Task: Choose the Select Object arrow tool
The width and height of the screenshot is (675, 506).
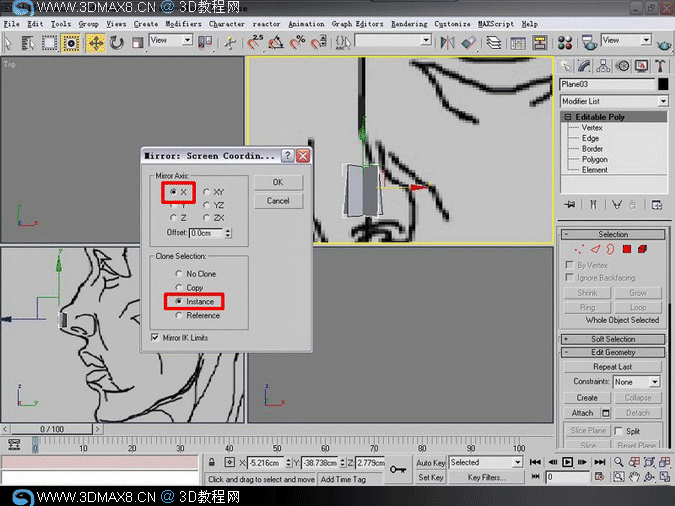Action: click(8, 43)
